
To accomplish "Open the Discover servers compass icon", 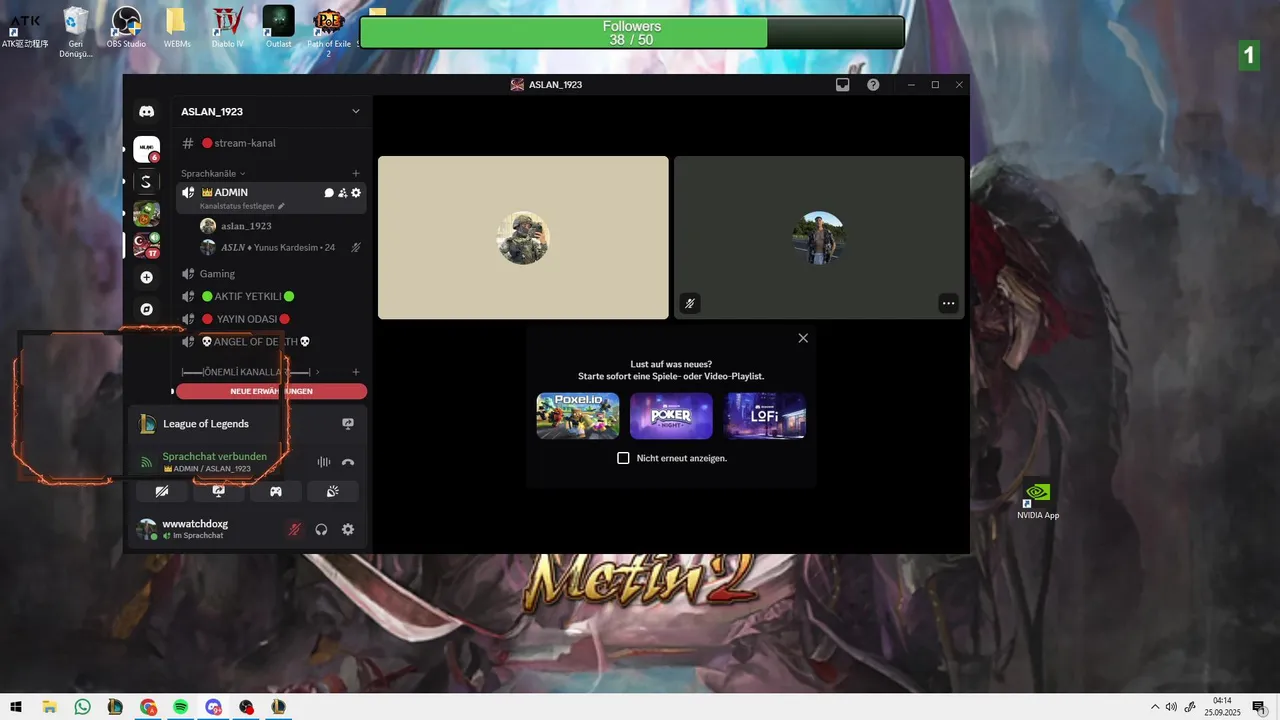I will (146, 309).
